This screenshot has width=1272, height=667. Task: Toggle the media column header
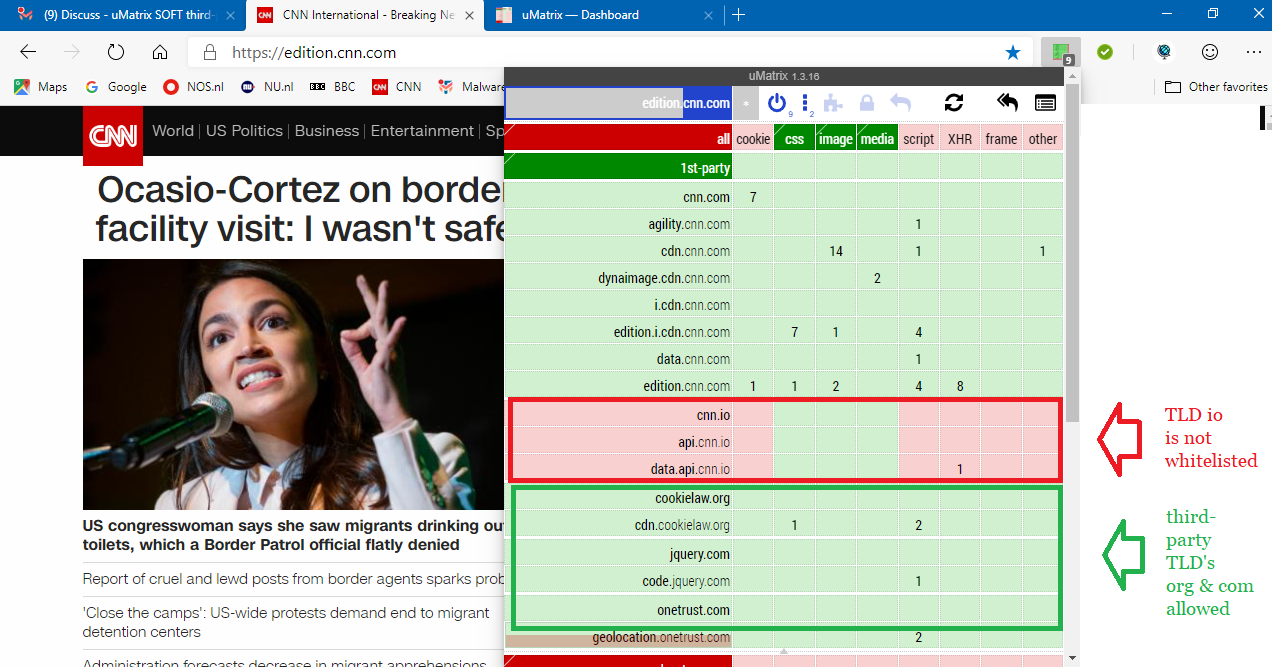tap(877, 139)
